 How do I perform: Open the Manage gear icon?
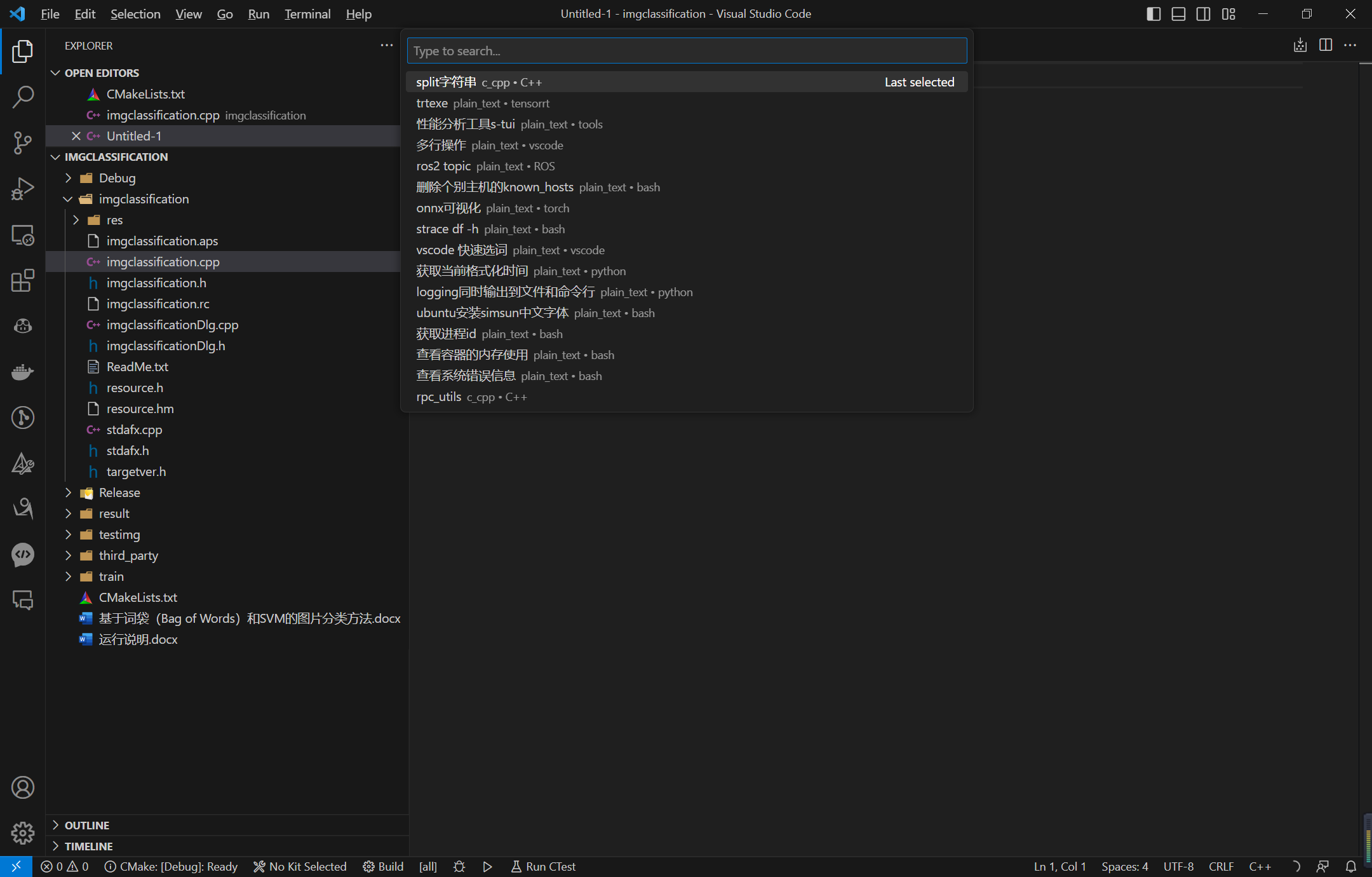click(23, 833)
